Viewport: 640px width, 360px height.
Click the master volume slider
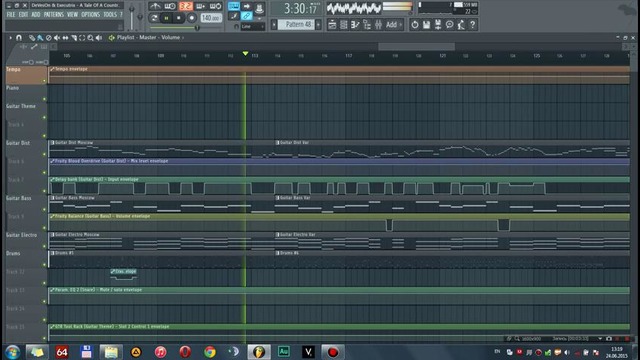click(131, 17)
